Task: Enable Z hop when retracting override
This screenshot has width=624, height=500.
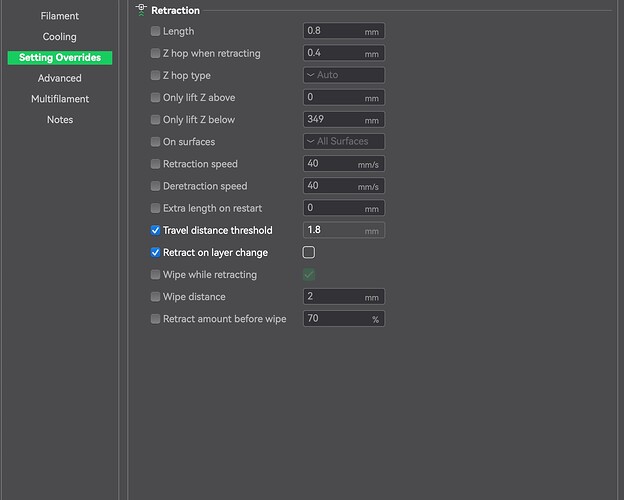Action: [x=155, y=53]
